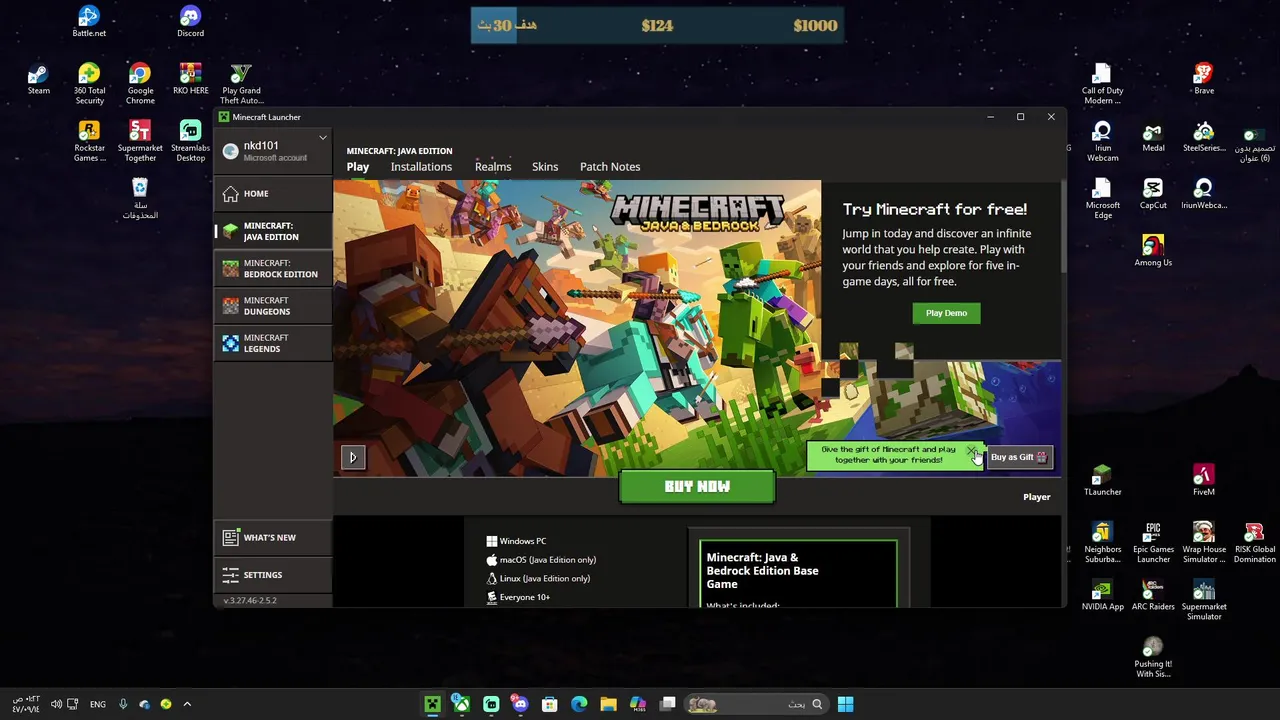Image resolution: width=1280 pixels, height=720 pixels.
Task: Select Minecraft: Bedrock Edition in the sidebar
Action: (273, 268)
